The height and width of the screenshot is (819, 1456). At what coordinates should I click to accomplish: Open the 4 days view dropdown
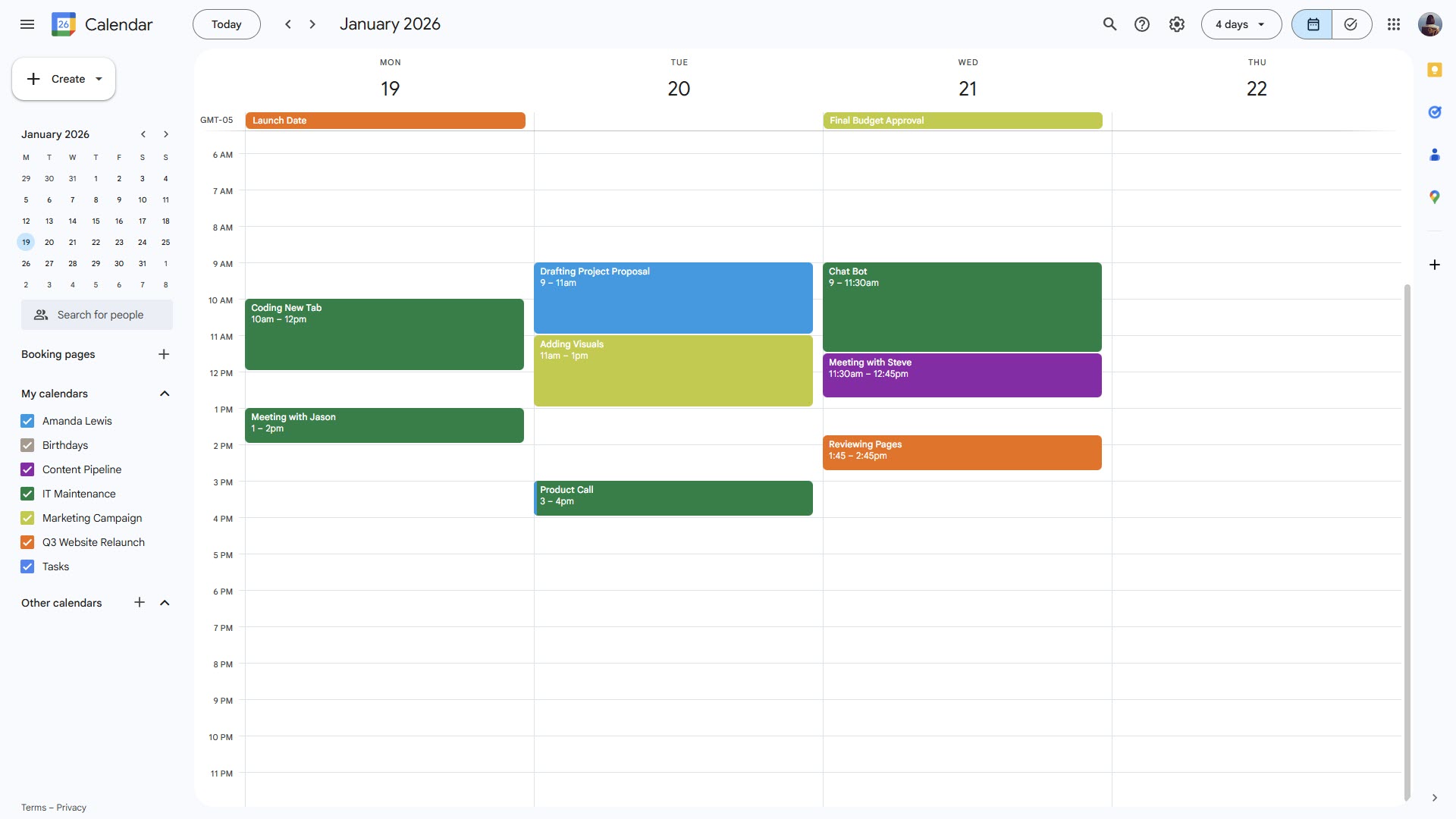tap(1239, 24)
